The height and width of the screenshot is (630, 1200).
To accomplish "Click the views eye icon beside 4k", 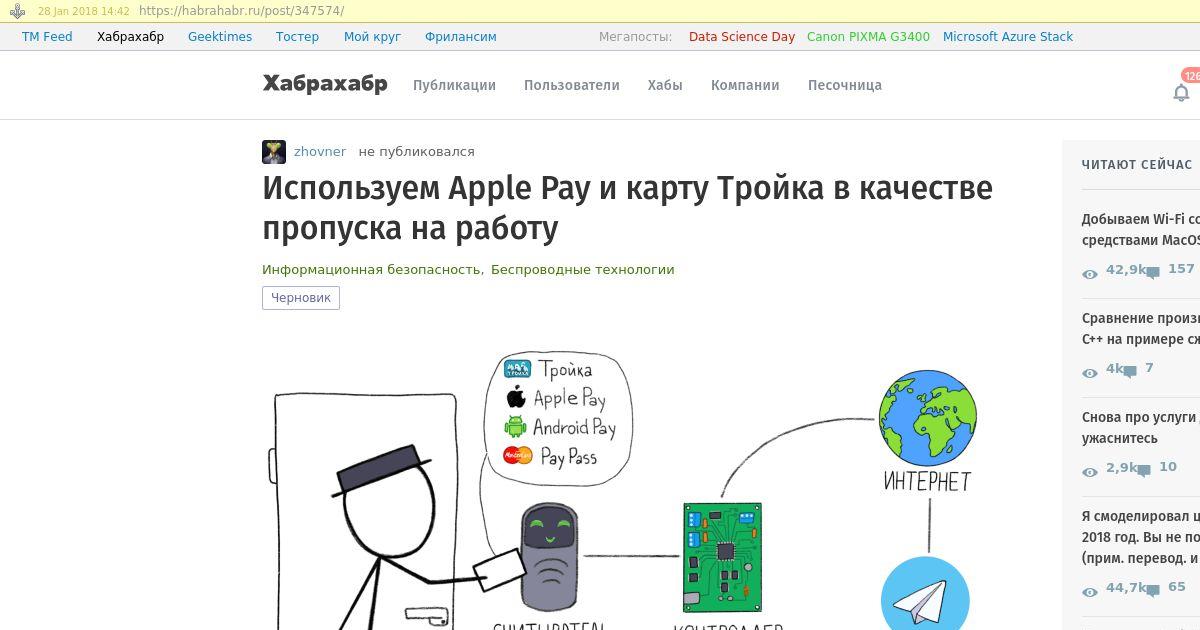I will tap(1090, 373).
